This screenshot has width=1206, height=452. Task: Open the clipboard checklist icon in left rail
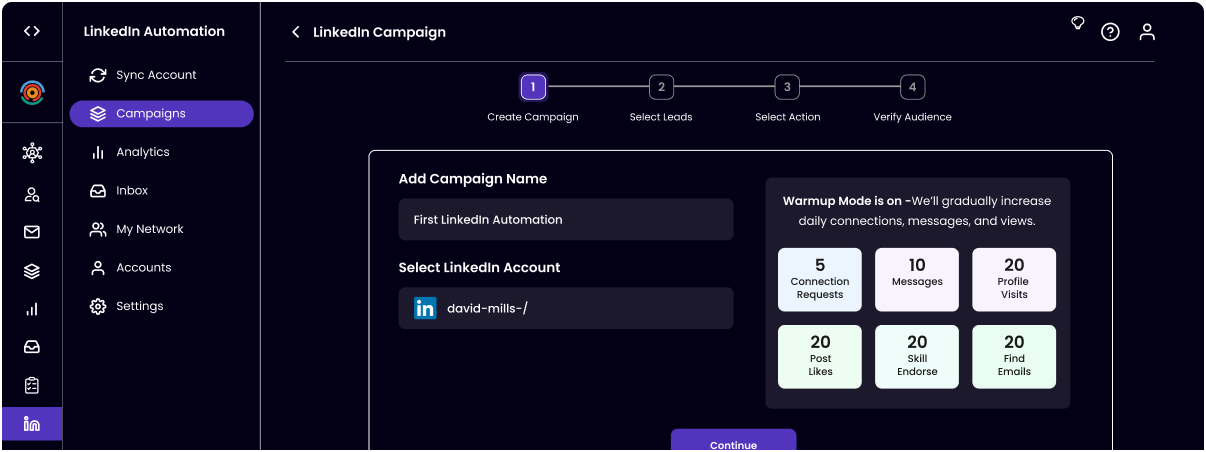tap(32, 385)
